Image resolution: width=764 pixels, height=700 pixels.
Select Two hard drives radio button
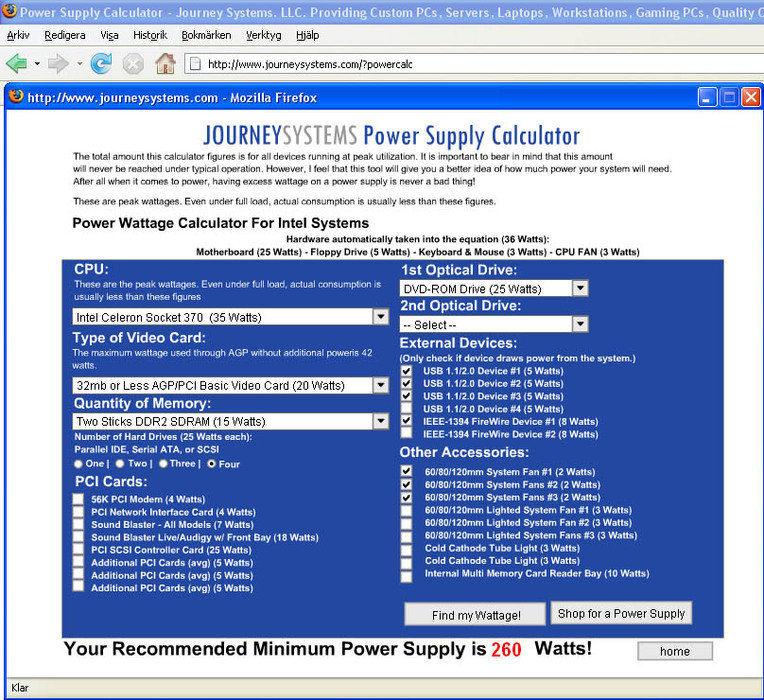[120, 464]
